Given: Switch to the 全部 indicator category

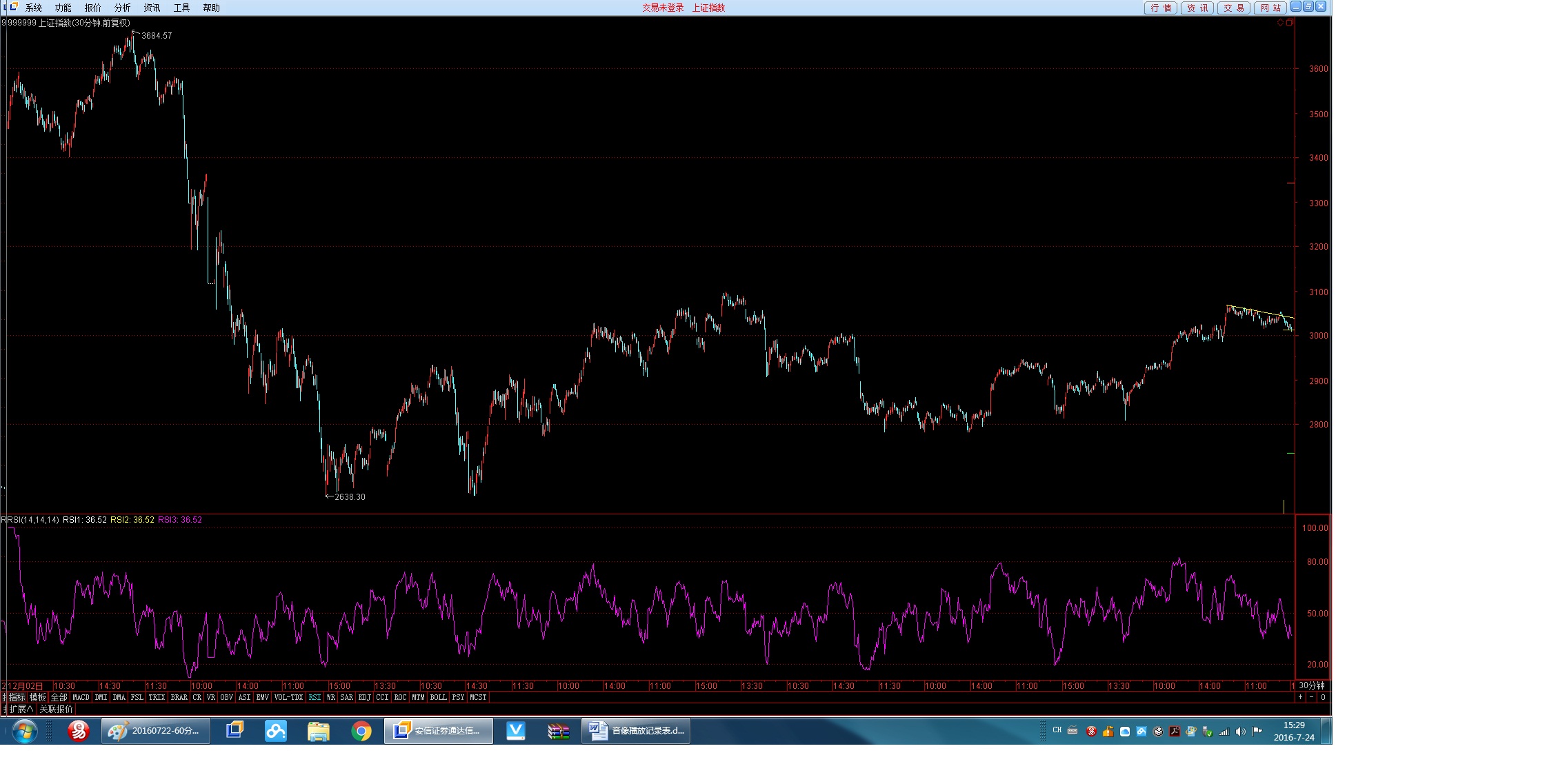Looking at the screenshot, I should [x=59, y=697].
